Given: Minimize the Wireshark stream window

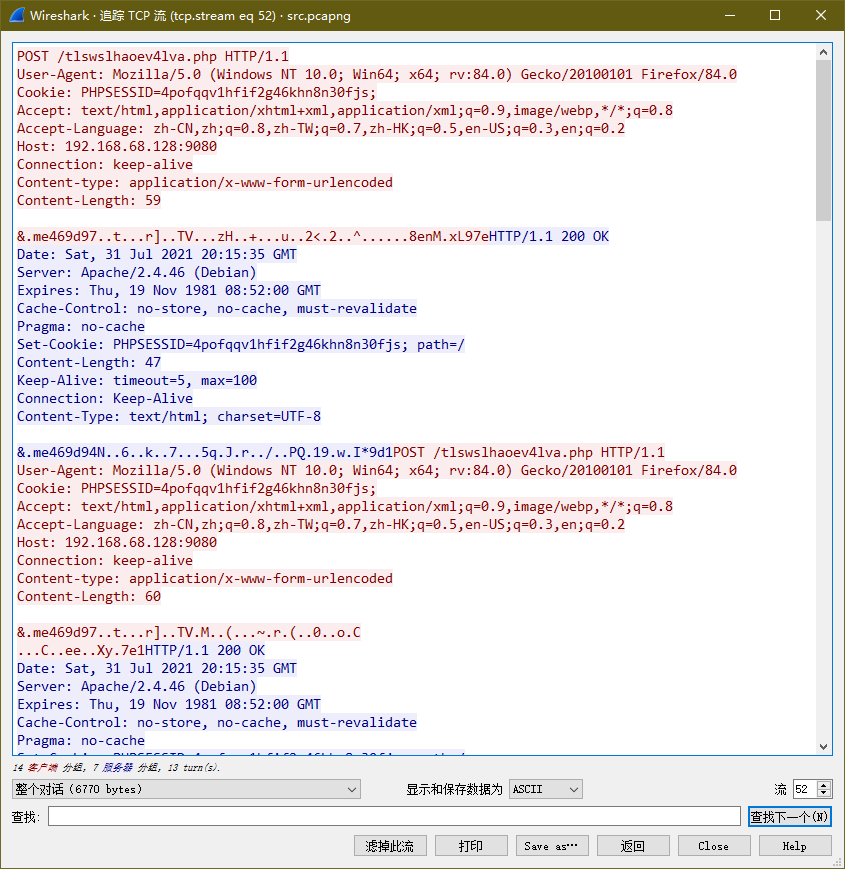Looking at the screenshot, I should click(x=730, y=16).
